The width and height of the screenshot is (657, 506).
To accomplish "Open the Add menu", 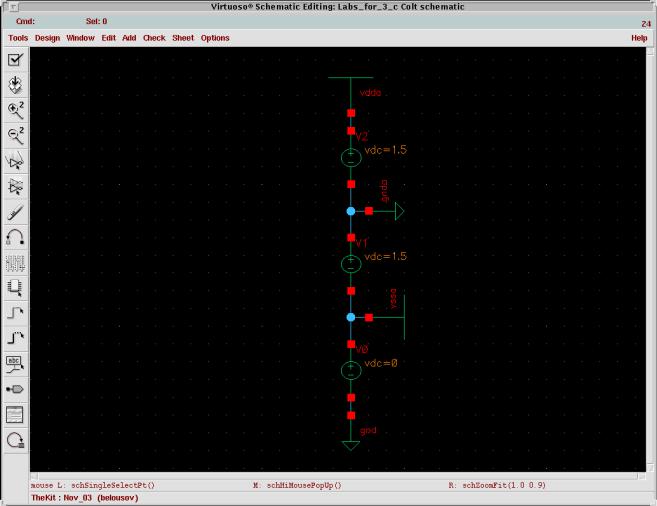I will [x=129, y=38].
